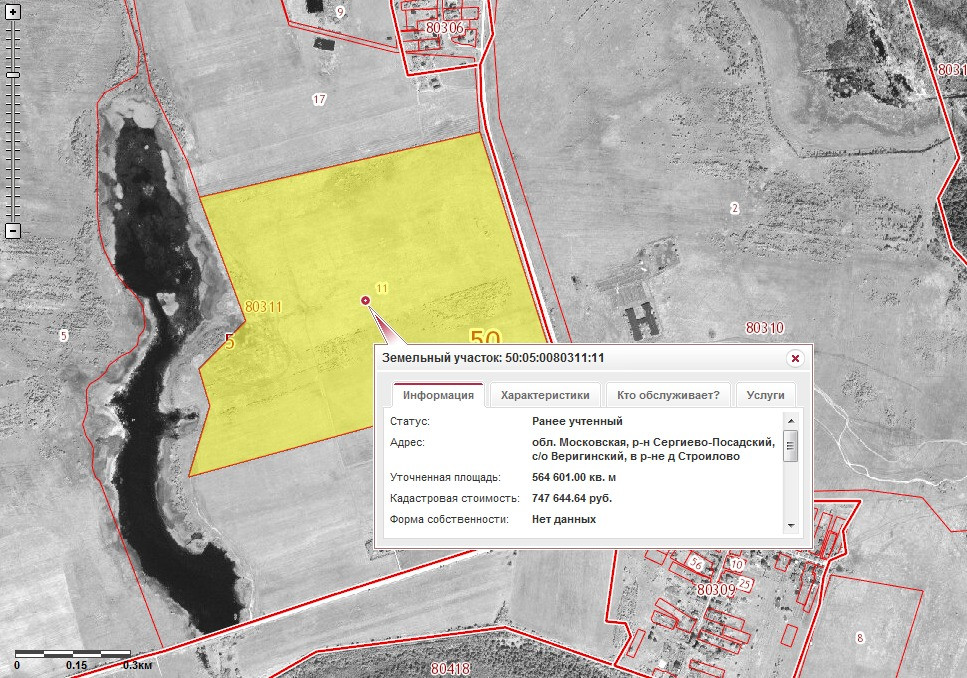Open the Услуги tab
967x678 pixels.
pyautogui.click(x=766, y=394)
